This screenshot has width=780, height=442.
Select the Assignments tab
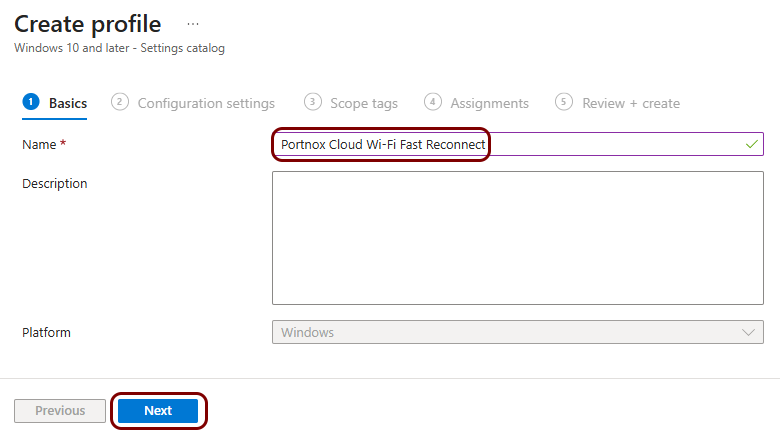click(x=489, y=103)
